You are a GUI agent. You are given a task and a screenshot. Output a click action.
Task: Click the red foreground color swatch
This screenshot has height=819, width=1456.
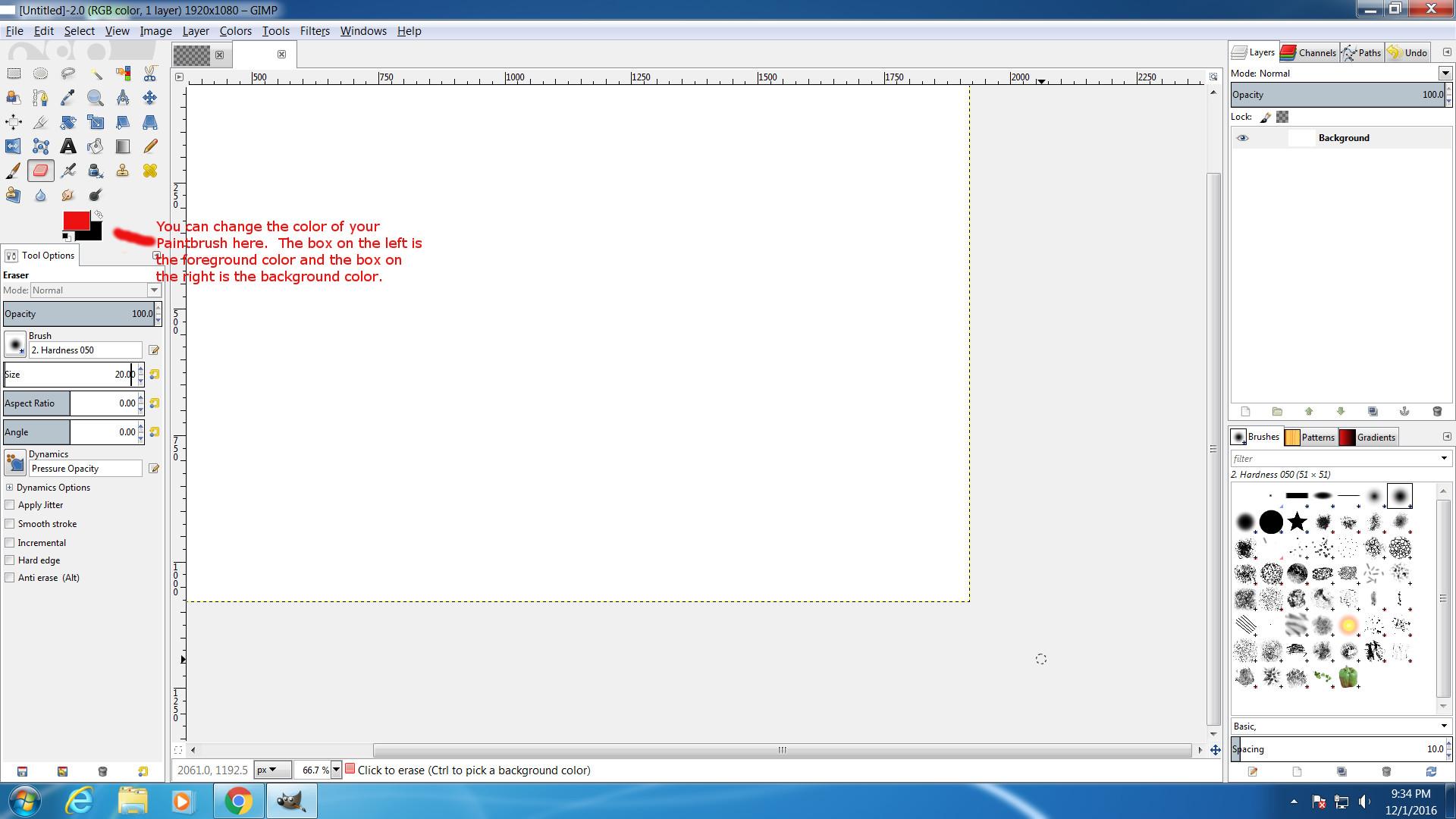coord(75,221)
